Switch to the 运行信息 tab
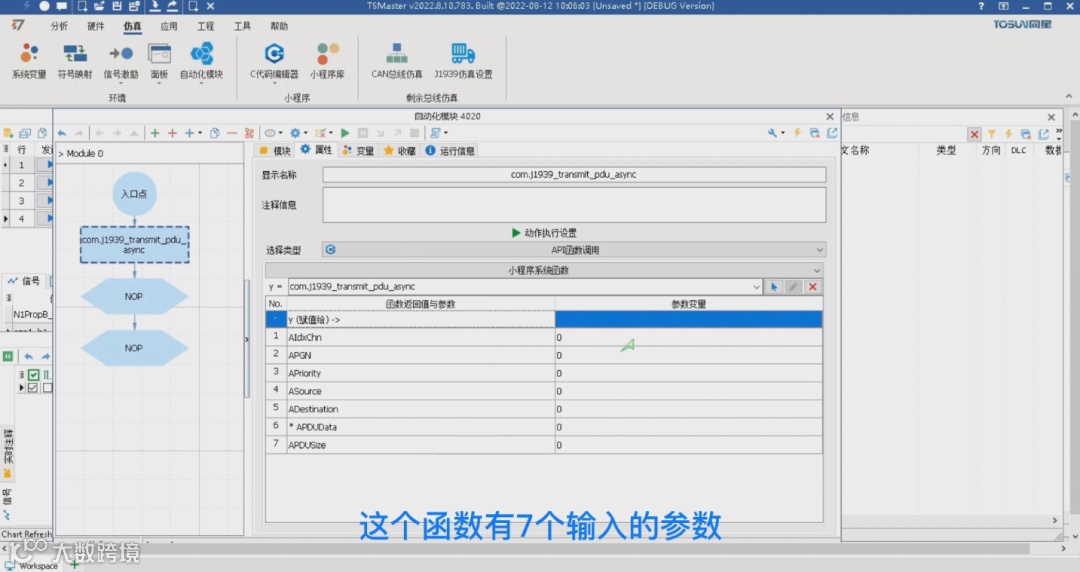This screenshot has width=1080, height=572. tap(450, 150)
